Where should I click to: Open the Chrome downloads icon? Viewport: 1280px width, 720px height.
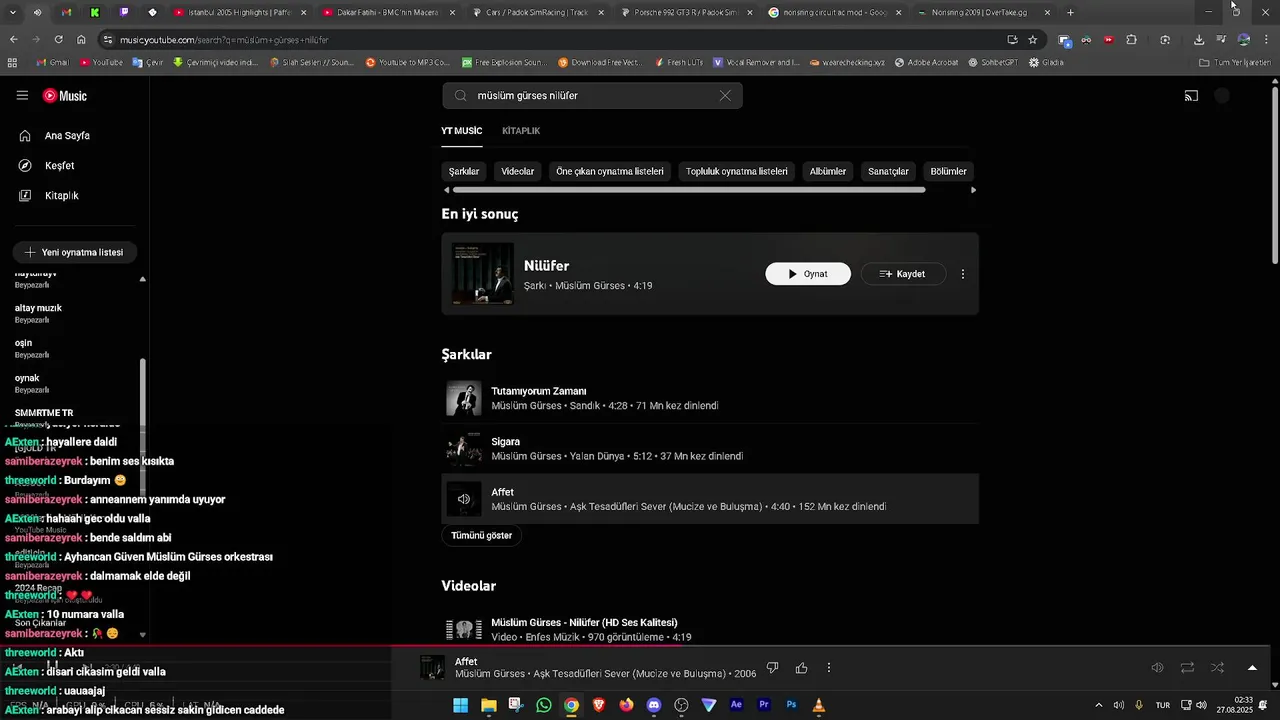[x=1199, y=40]
